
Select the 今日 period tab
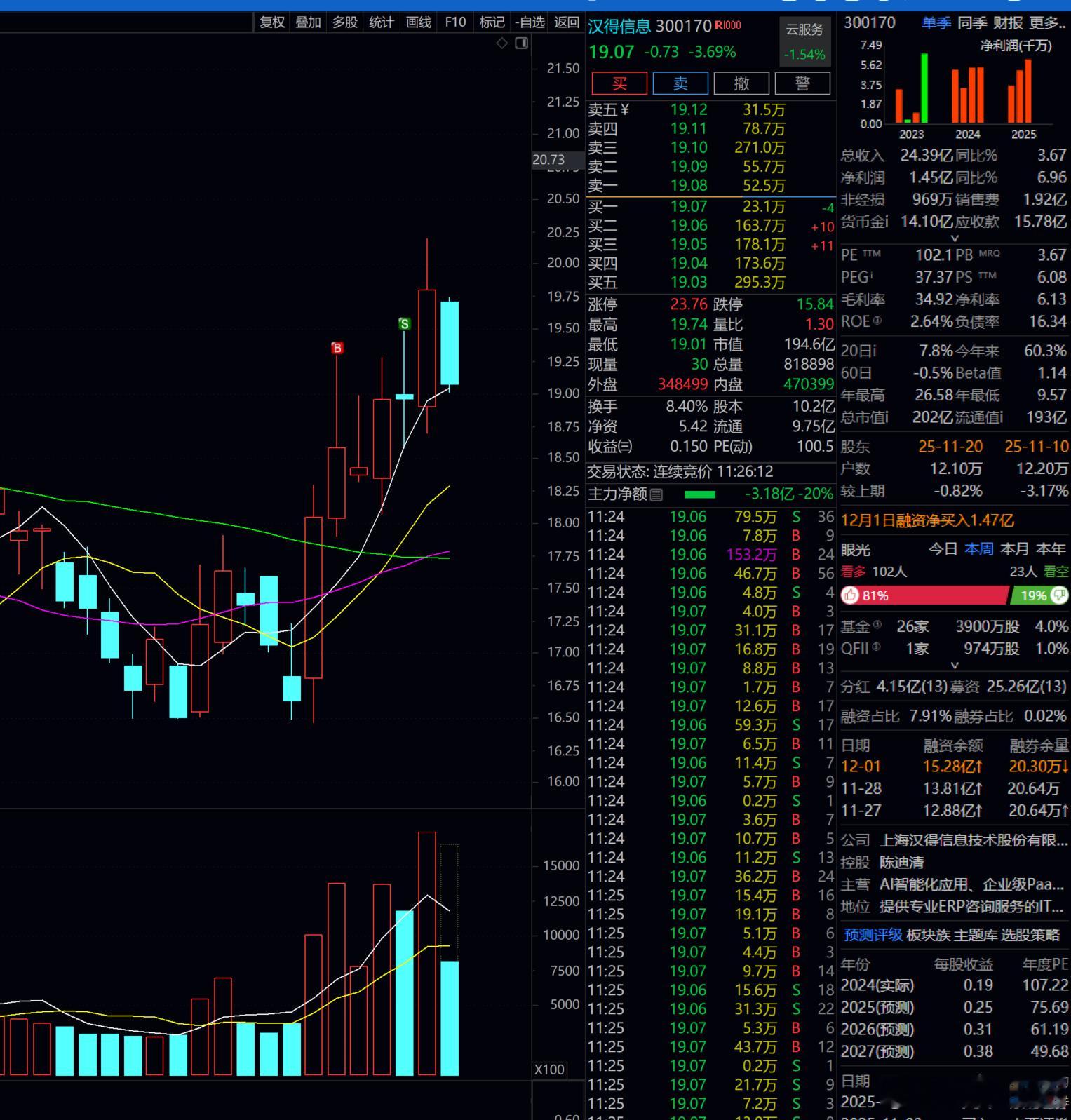[x=943, y=548]
